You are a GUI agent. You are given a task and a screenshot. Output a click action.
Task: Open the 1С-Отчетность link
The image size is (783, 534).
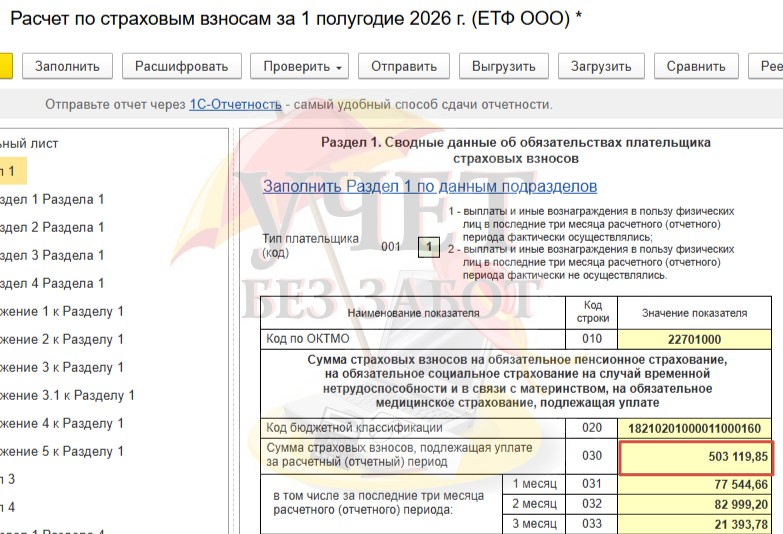(x=235, y=104)
